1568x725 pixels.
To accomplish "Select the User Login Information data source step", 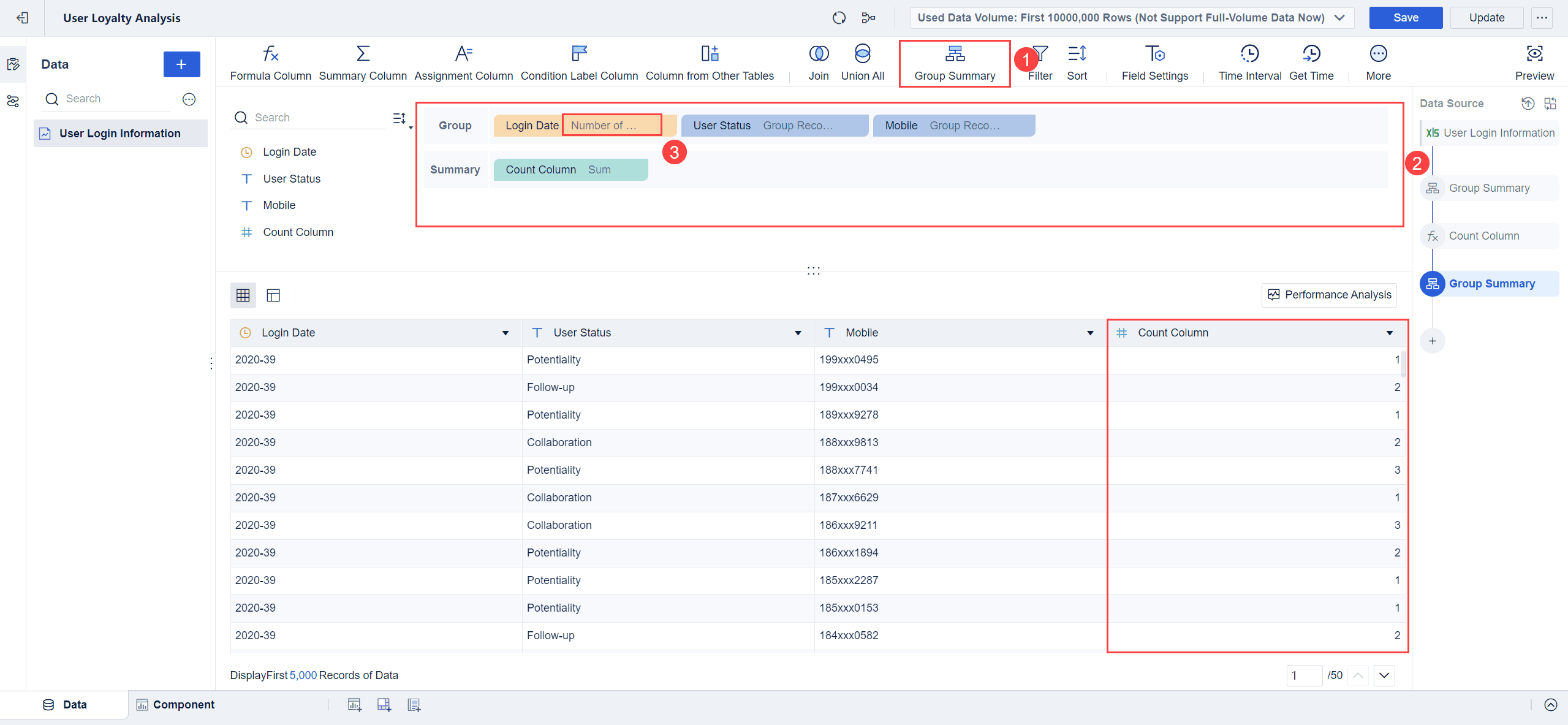I will click(1490, 133).
